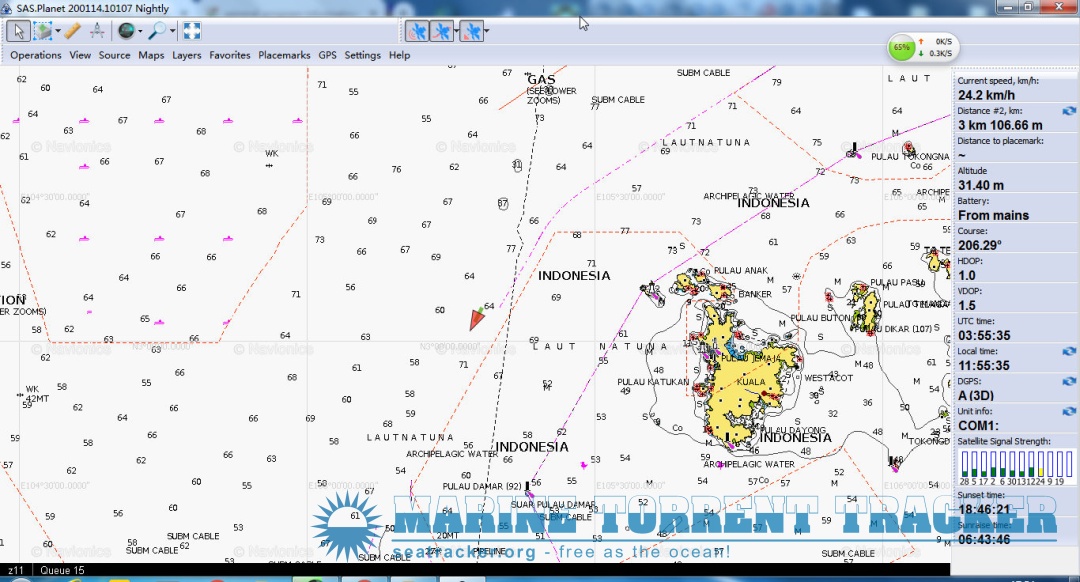Click the globe map source icon
1080x582 pixels.
(126, 31)
